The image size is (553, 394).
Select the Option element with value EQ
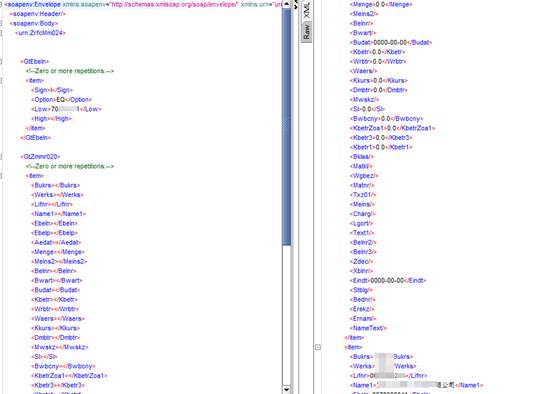click(62, 100)
